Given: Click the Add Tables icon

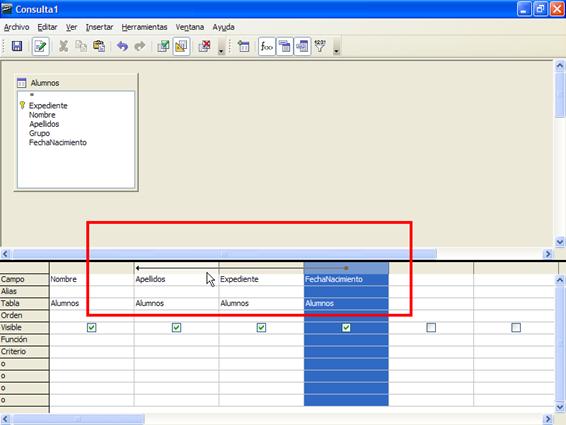Looking at the screenshot, I should pyautogui.click(x=244, y=46).
